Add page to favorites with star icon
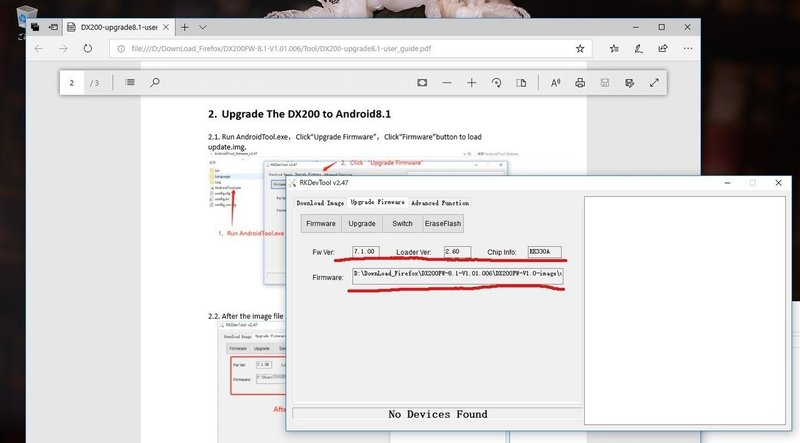This screenshot has height=443, width=800. coord(580,48)
